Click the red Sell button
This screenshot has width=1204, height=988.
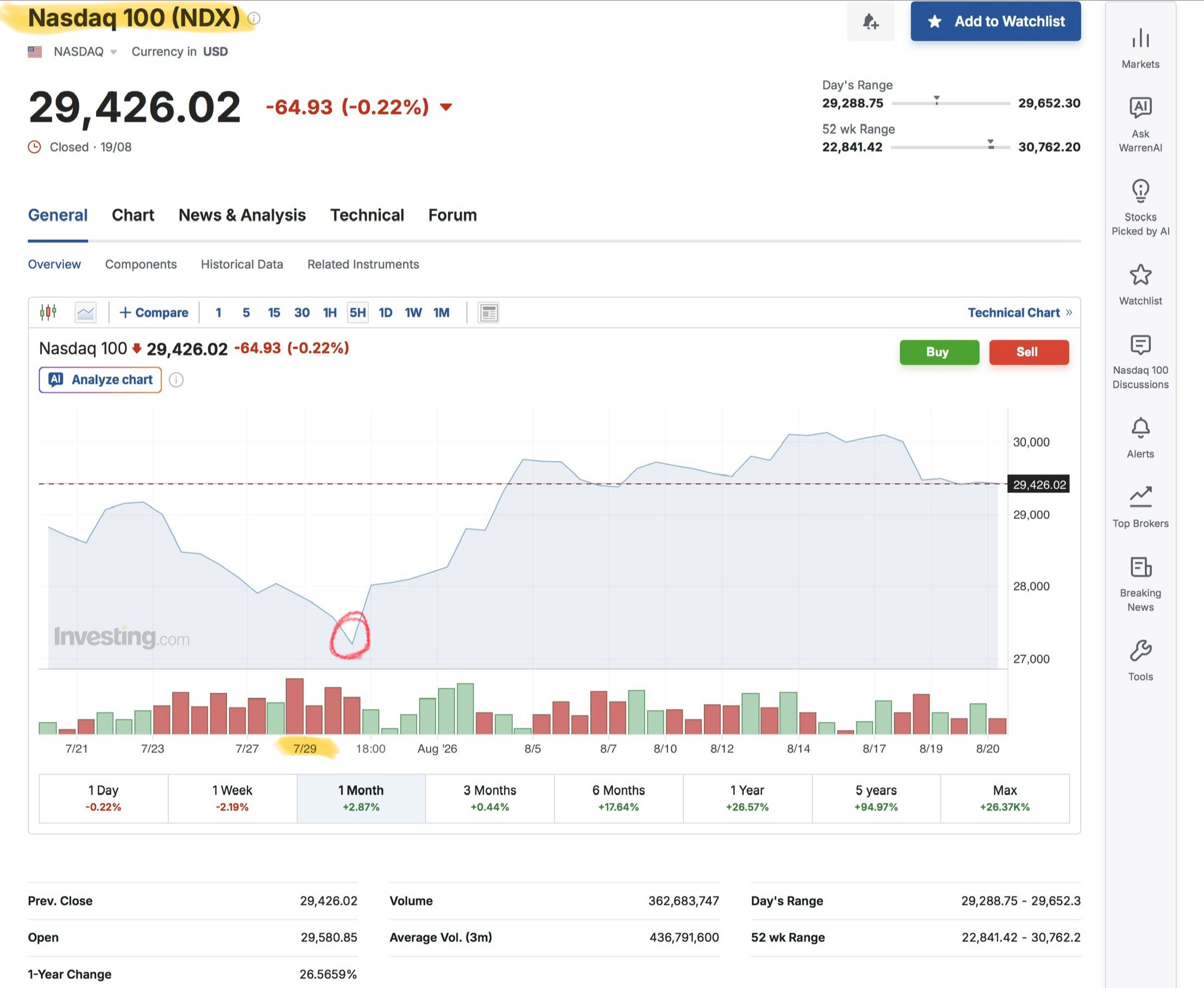(x=1029, y=352)
